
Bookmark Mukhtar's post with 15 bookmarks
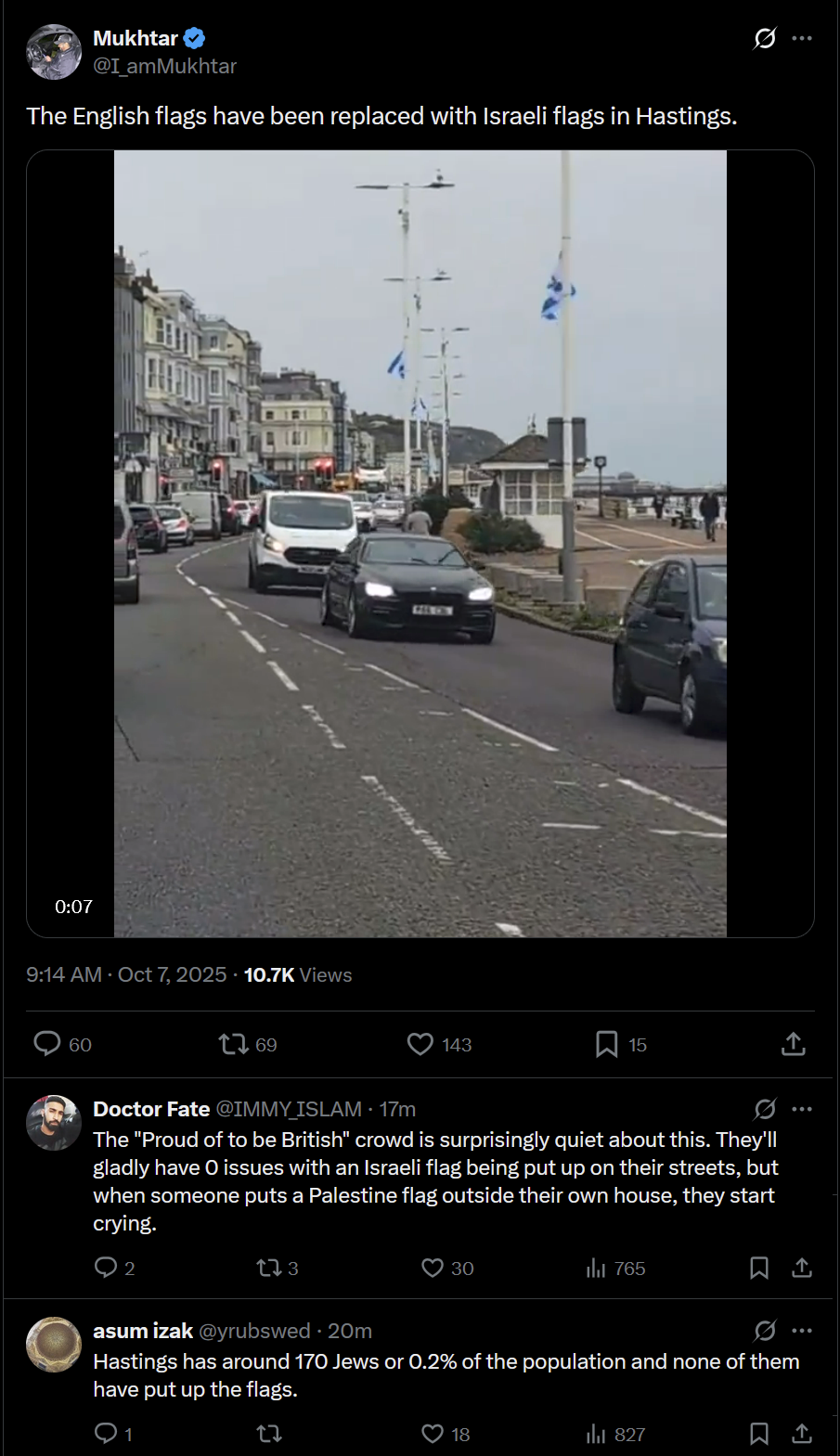606,1044
